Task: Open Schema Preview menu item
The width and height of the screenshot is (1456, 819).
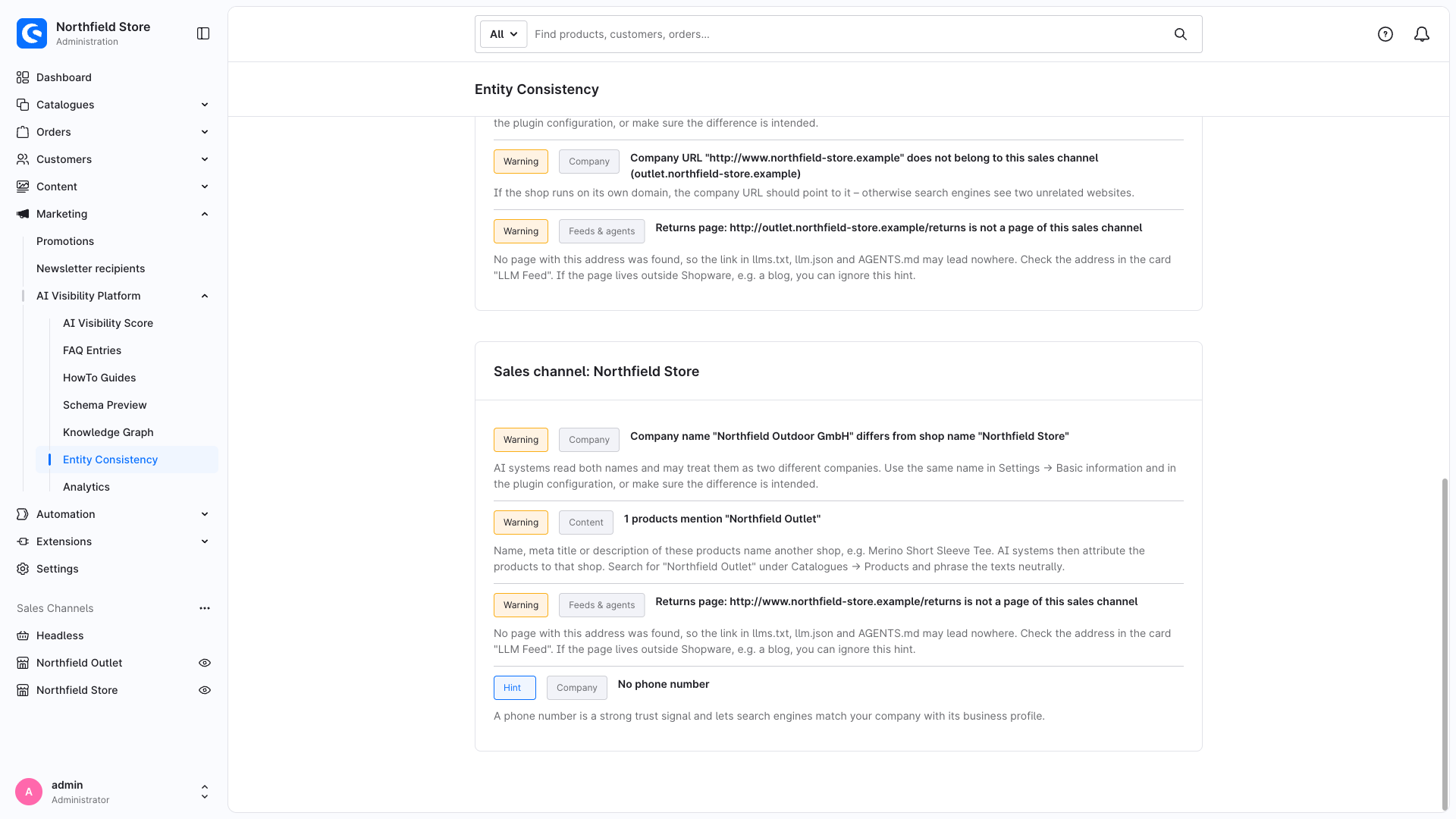Action: coord(105,405)
